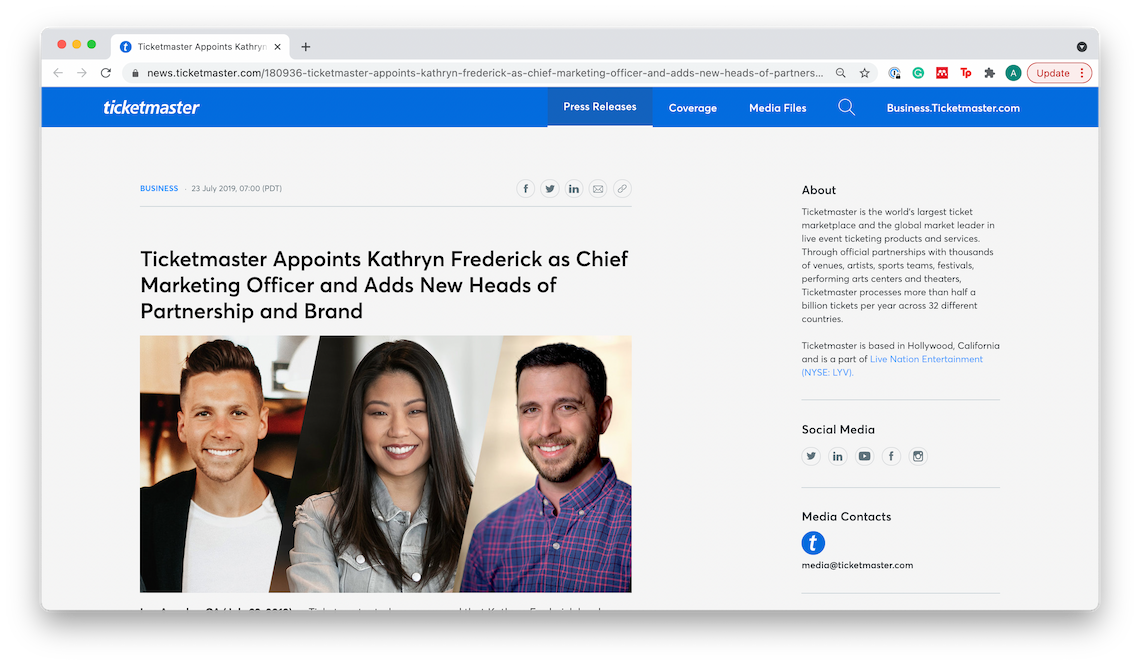Open Business.Ticketmaster.com from the navigation
Screen dimensions: 1140x665
pos(953,107)
